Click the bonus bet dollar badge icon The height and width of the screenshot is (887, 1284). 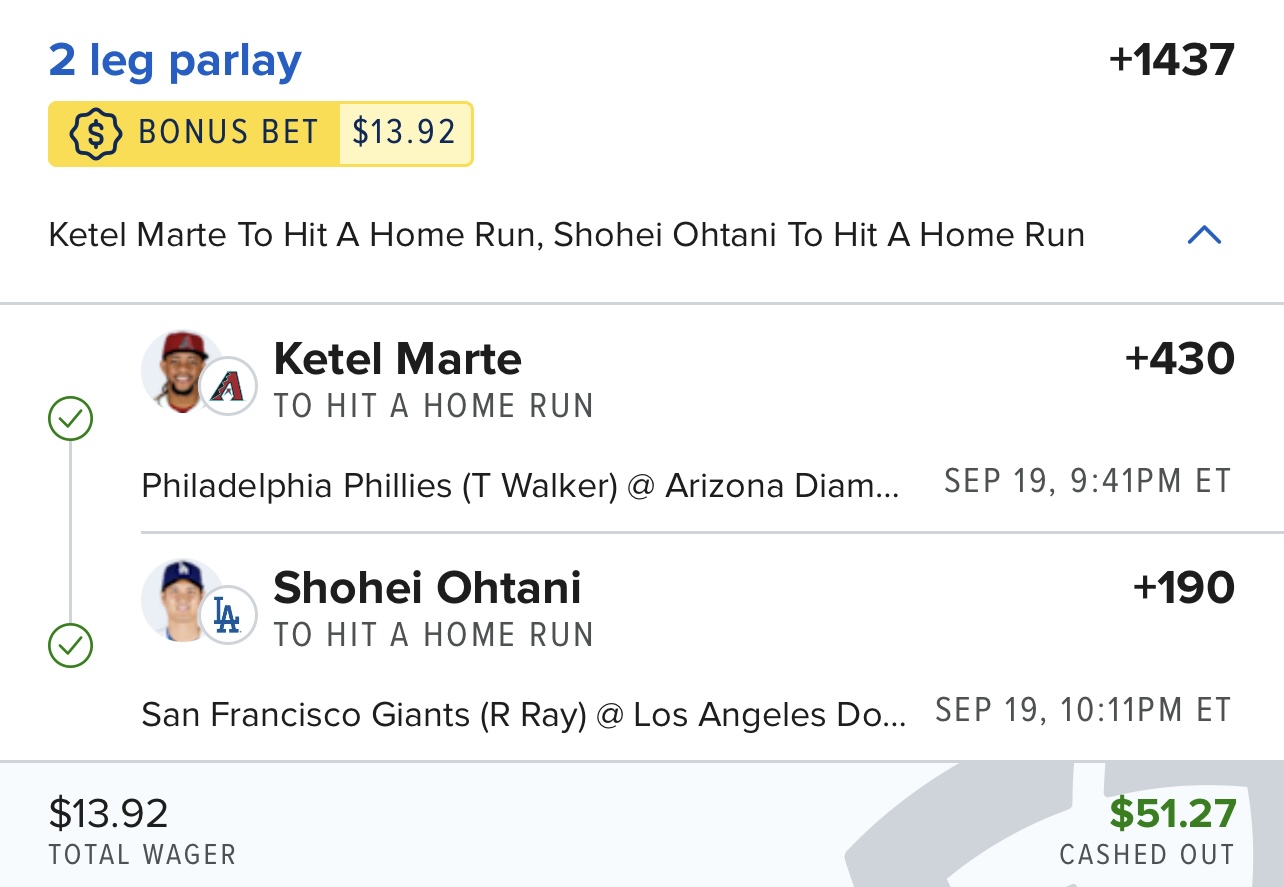[95, 133]
